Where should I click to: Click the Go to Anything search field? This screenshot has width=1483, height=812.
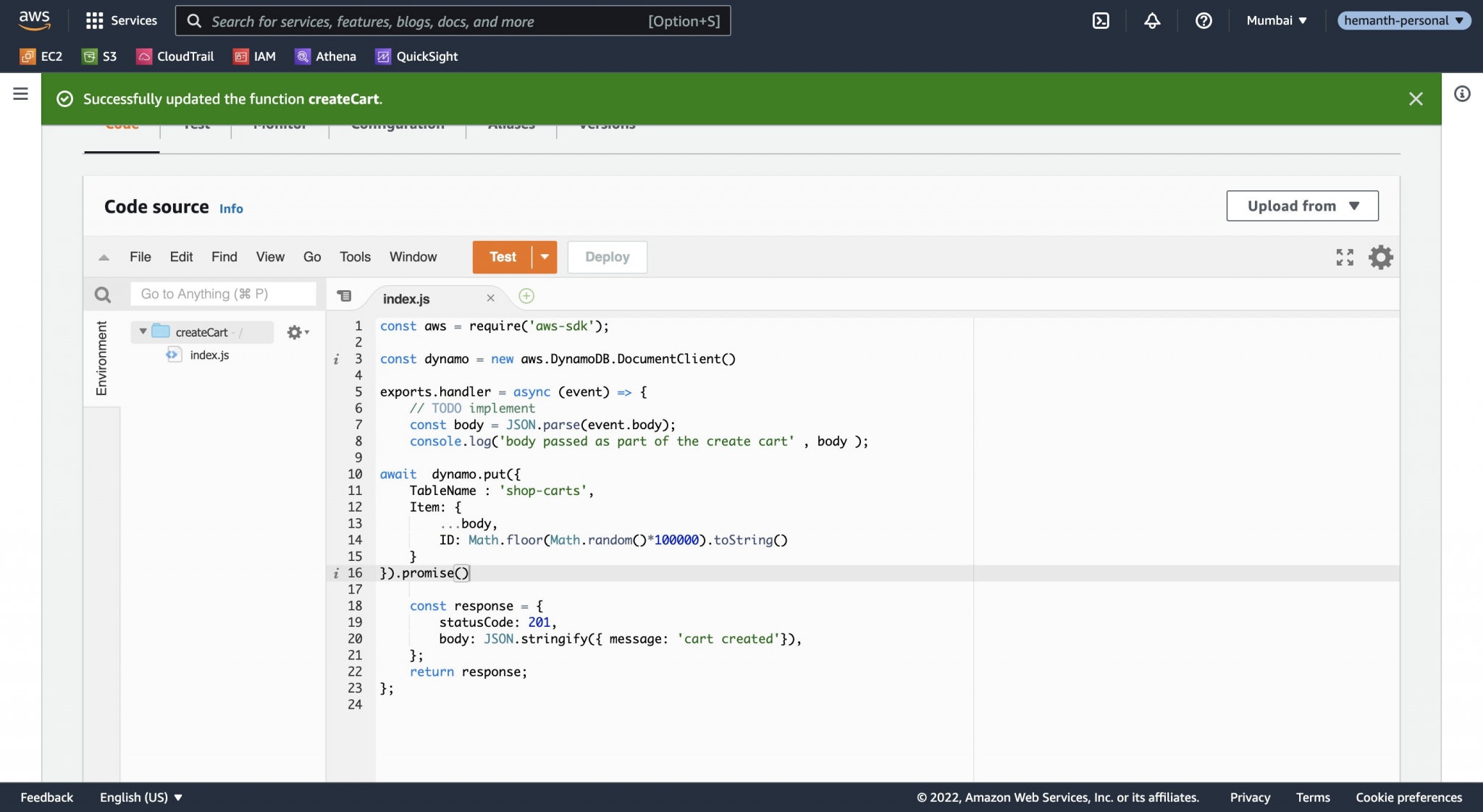pos(222,294)
